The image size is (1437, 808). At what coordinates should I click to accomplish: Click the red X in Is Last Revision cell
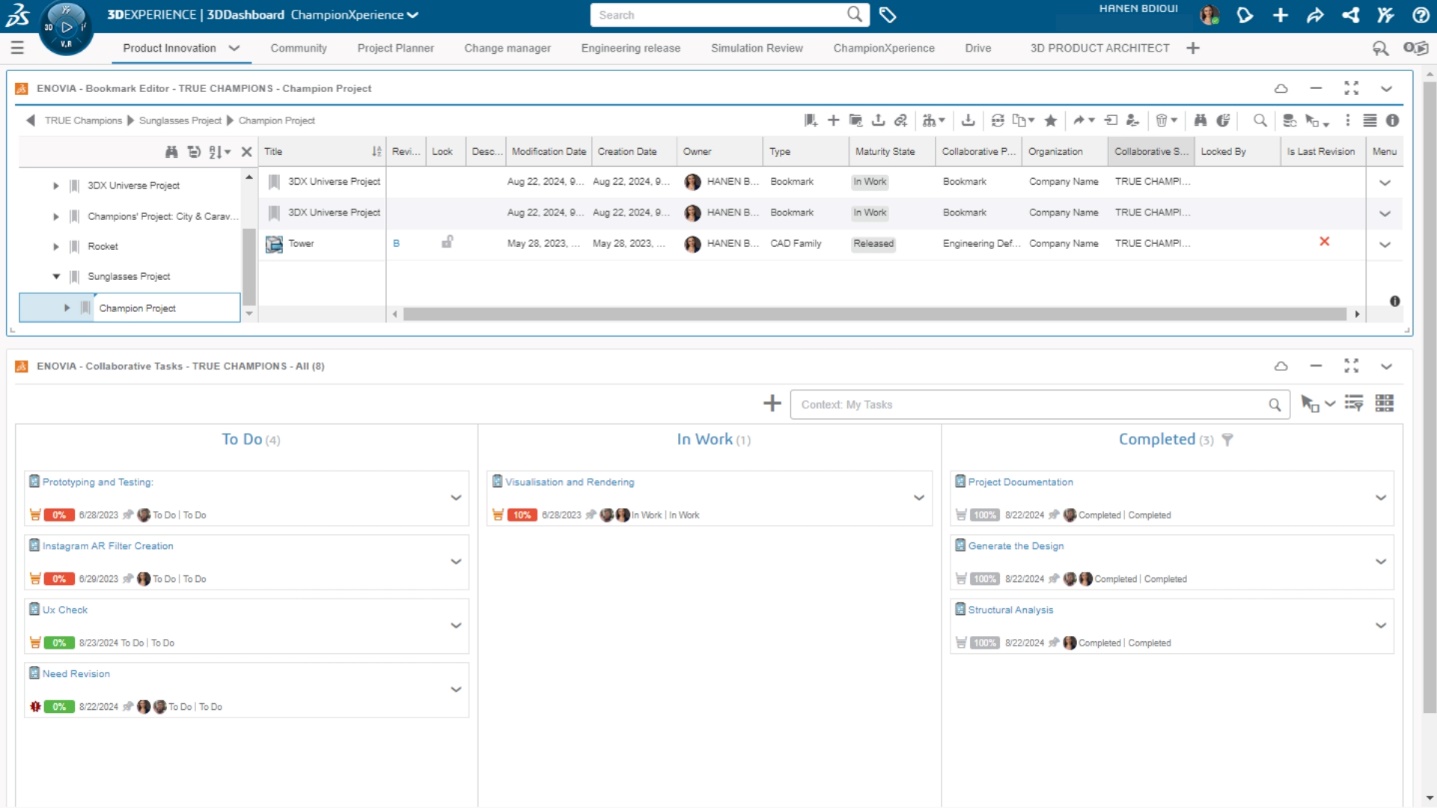point(1324,242)
